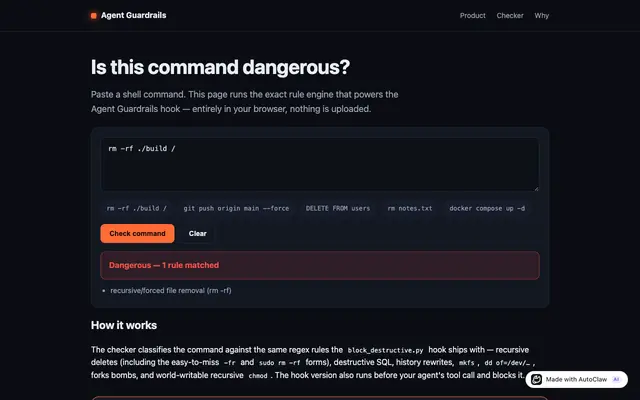Click the 'How it works' heading

(x=124, y=325)
